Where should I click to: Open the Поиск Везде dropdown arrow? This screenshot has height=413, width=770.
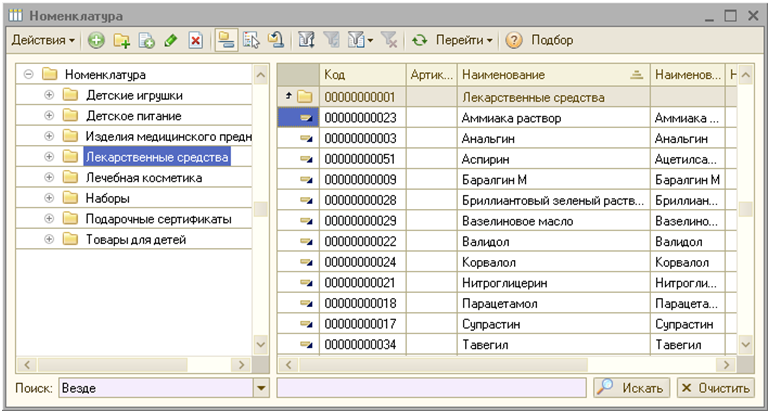(x=262, y=388)
